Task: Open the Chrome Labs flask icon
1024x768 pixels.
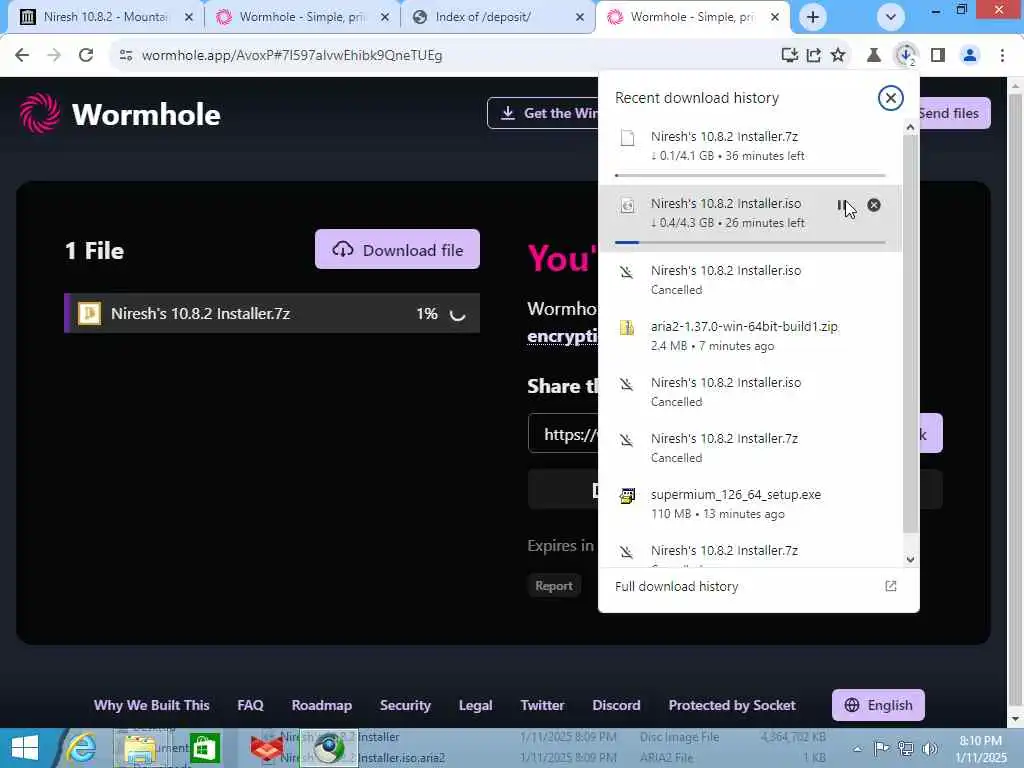Action: (873, 56)
